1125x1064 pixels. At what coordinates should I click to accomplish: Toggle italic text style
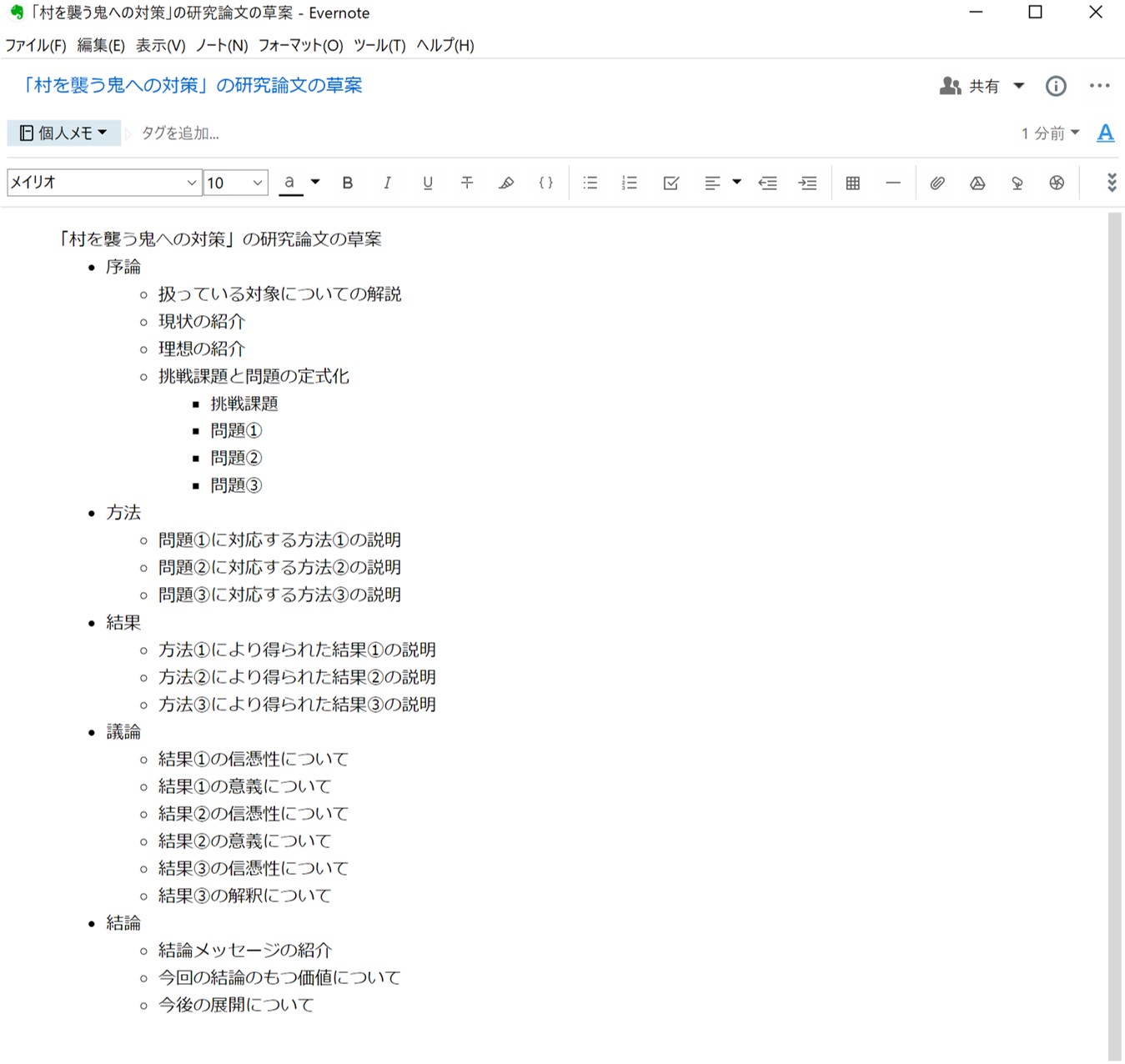[x=387, y=183]
